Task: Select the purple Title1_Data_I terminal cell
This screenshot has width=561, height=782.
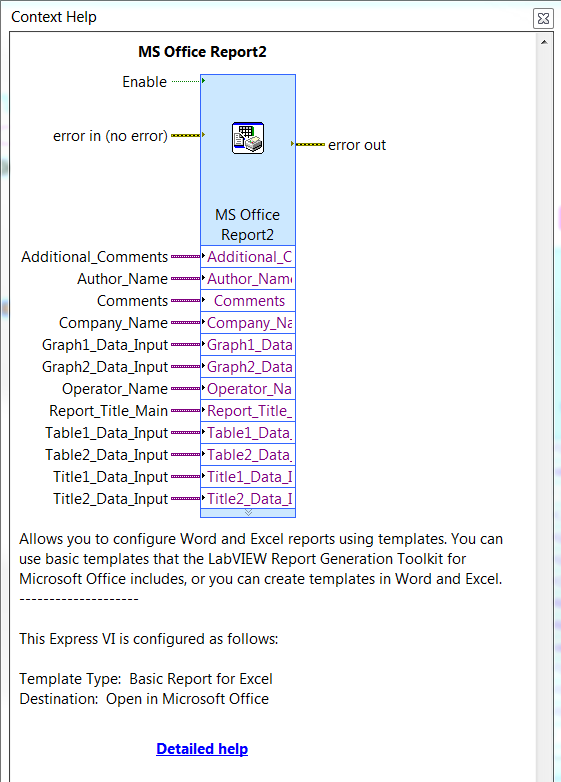Action: tap(248, 476)
